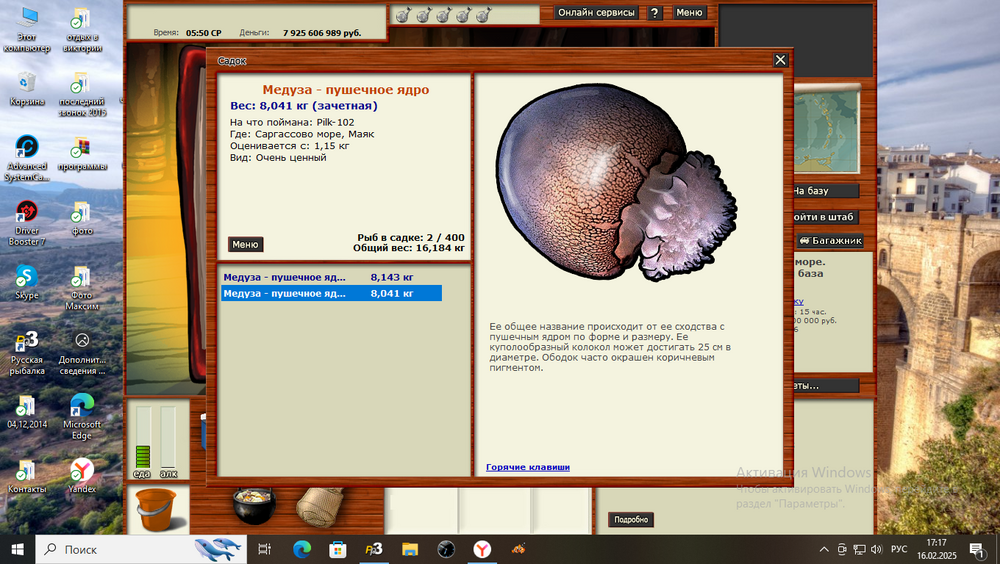The image size is (1000, 564).
Task: Expand hidden system tray icons
Action: tap(824, 549)
